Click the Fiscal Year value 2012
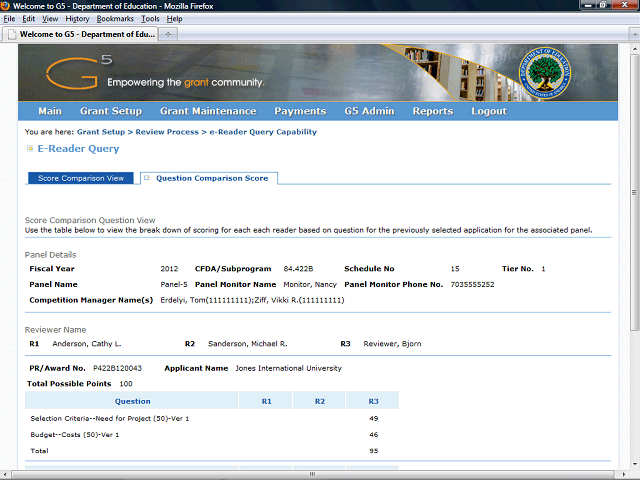This screenshot has height=480, width=640. click(x=169, y=269)
